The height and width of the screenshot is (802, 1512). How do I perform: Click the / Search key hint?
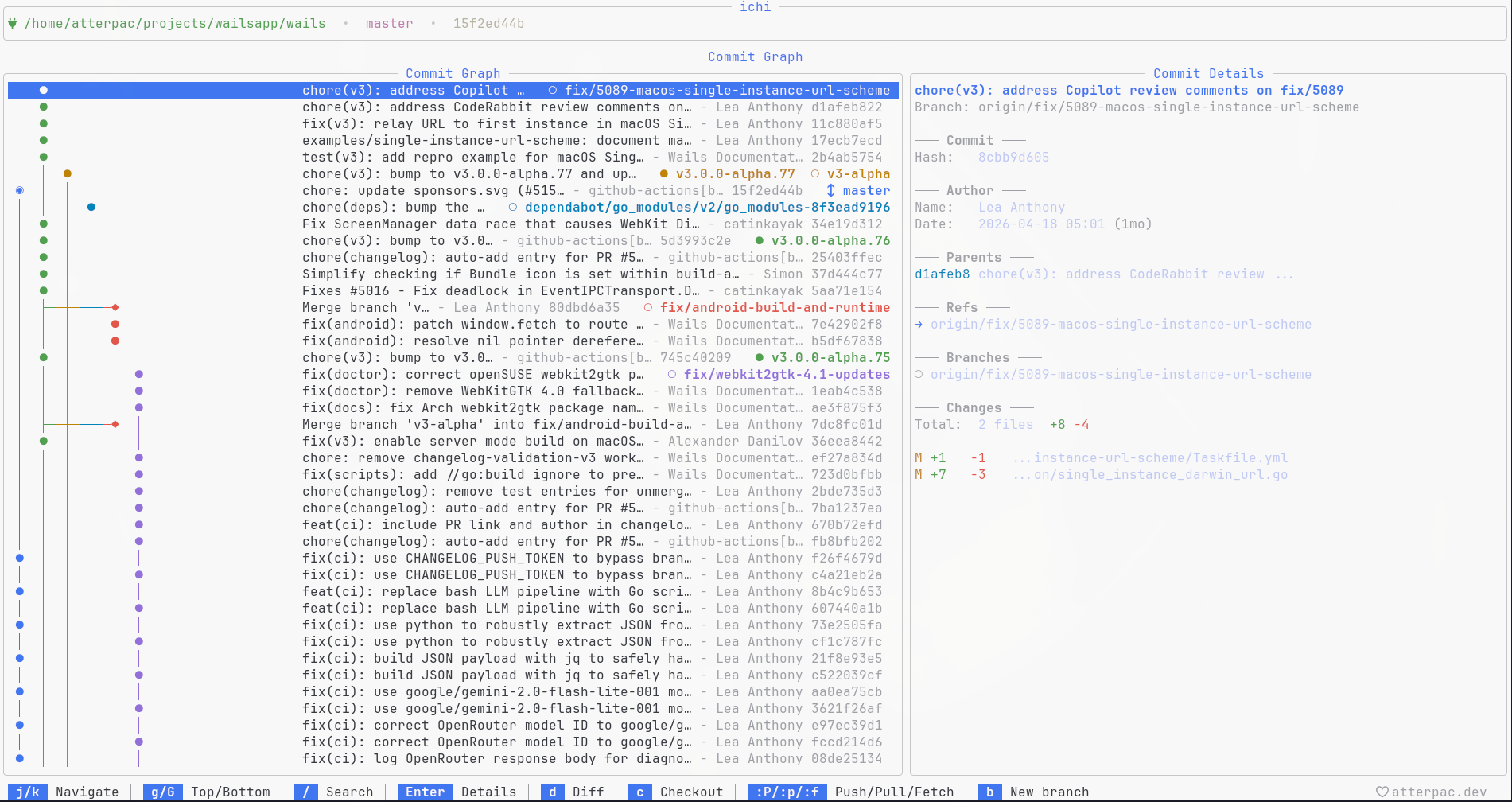[x=334, y=792]
